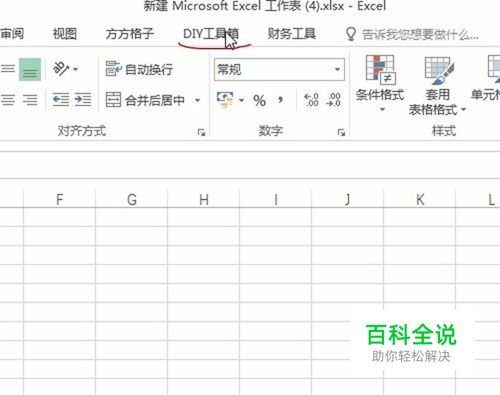This screenshot has width=500, height=395.
Task: Expand the currency format dropdown arrow
Action: (x=241, y=100)
